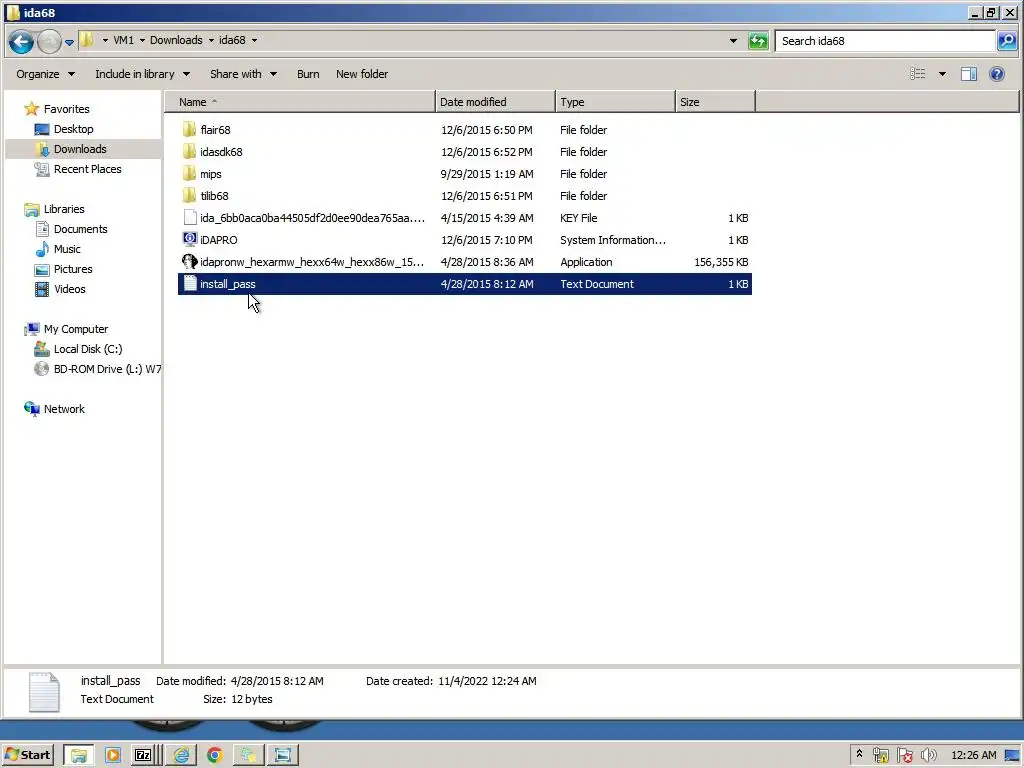Open Desktop in the navigation pane
The height and width of the screenshot is (768, 1024).
click(73, 129)
